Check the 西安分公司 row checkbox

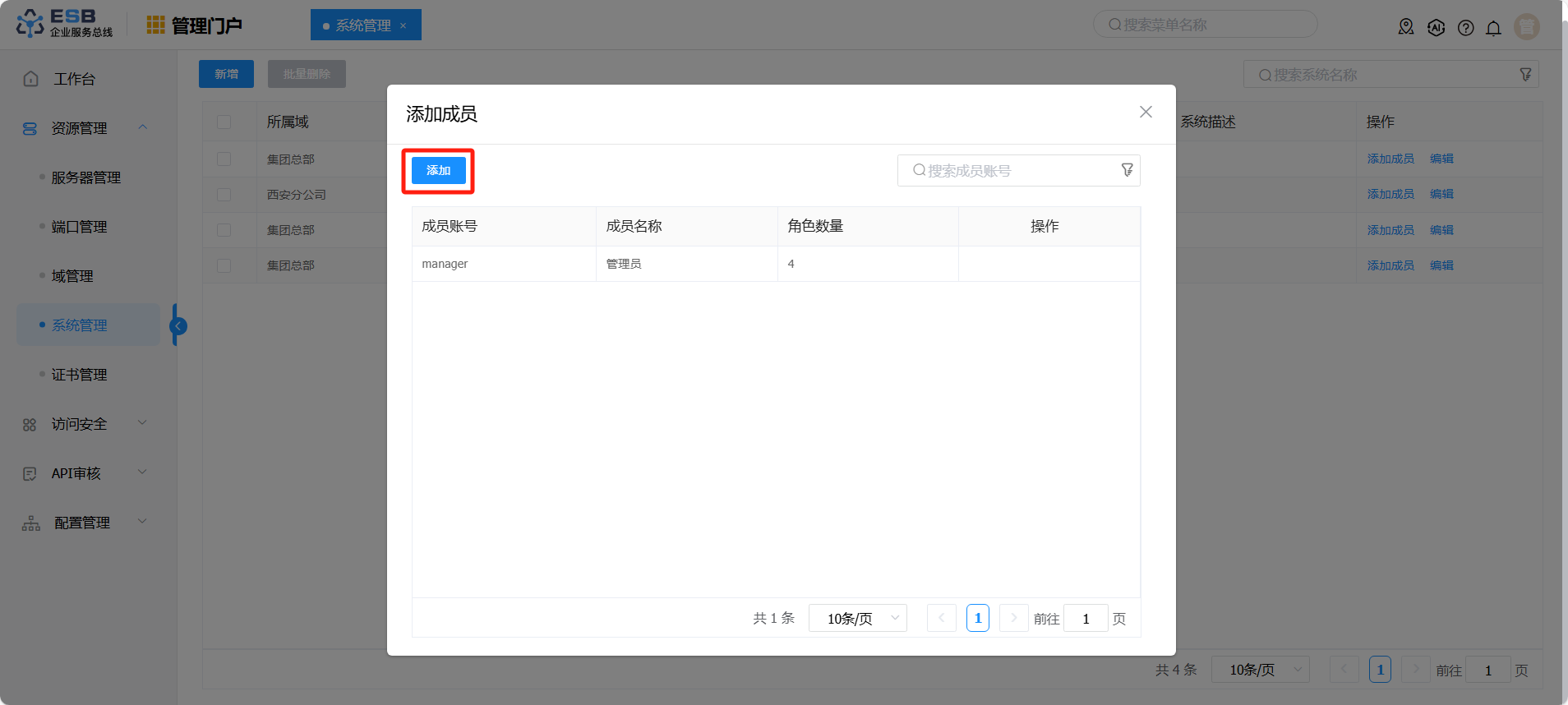point(224,195)
